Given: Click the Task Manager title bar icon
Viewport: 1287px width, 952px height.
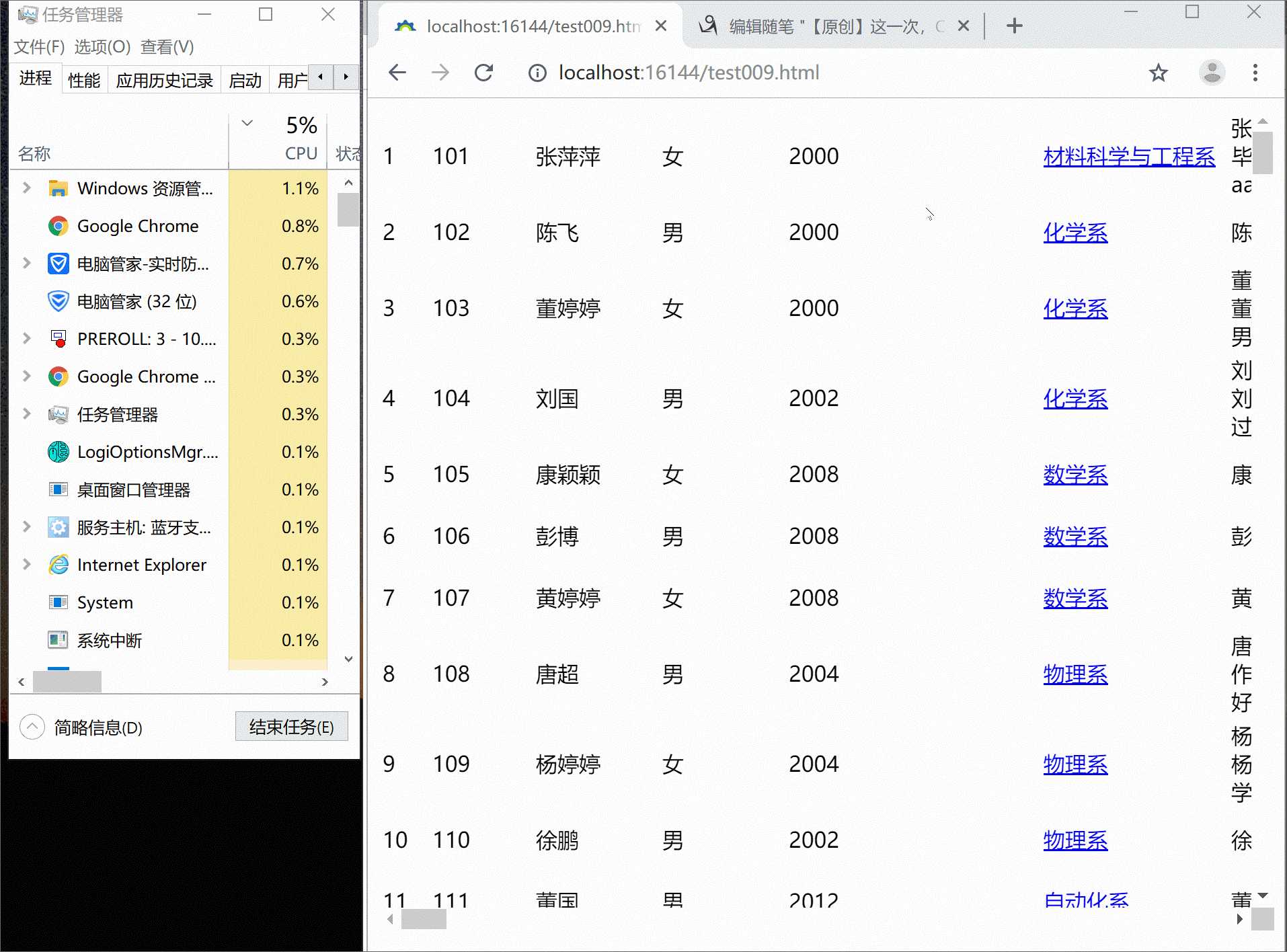Looking at the screenshot, I should 28,15.
